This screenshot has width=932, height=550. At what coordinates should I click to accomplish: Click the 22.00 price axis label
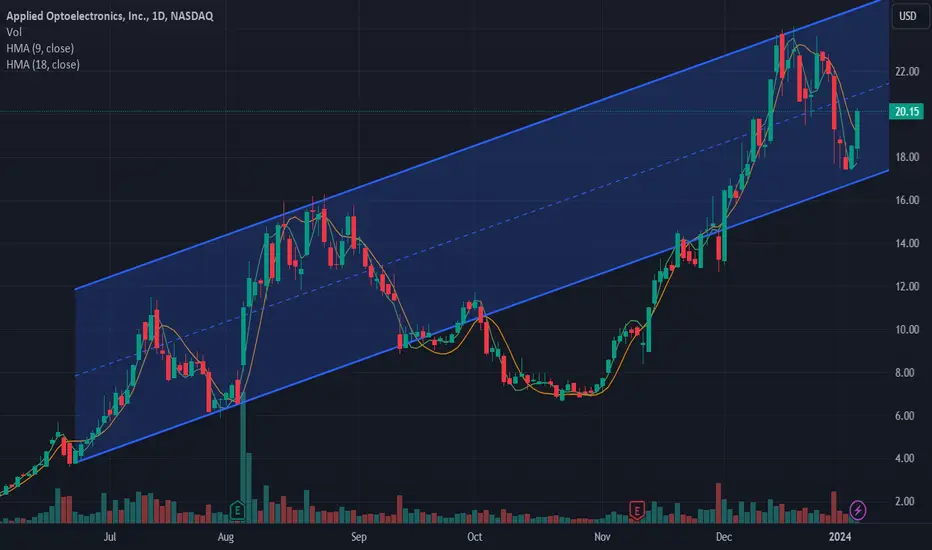pos(907,71)
